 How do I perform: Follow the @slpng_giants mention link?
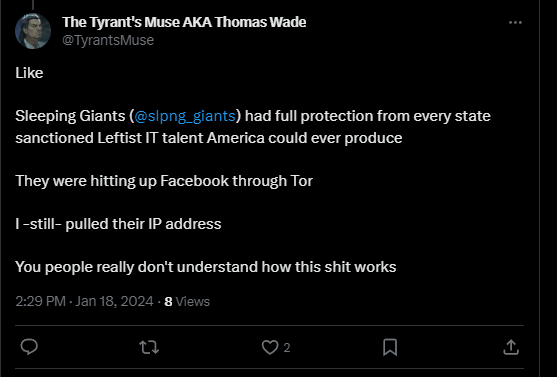tap(185, 116)
